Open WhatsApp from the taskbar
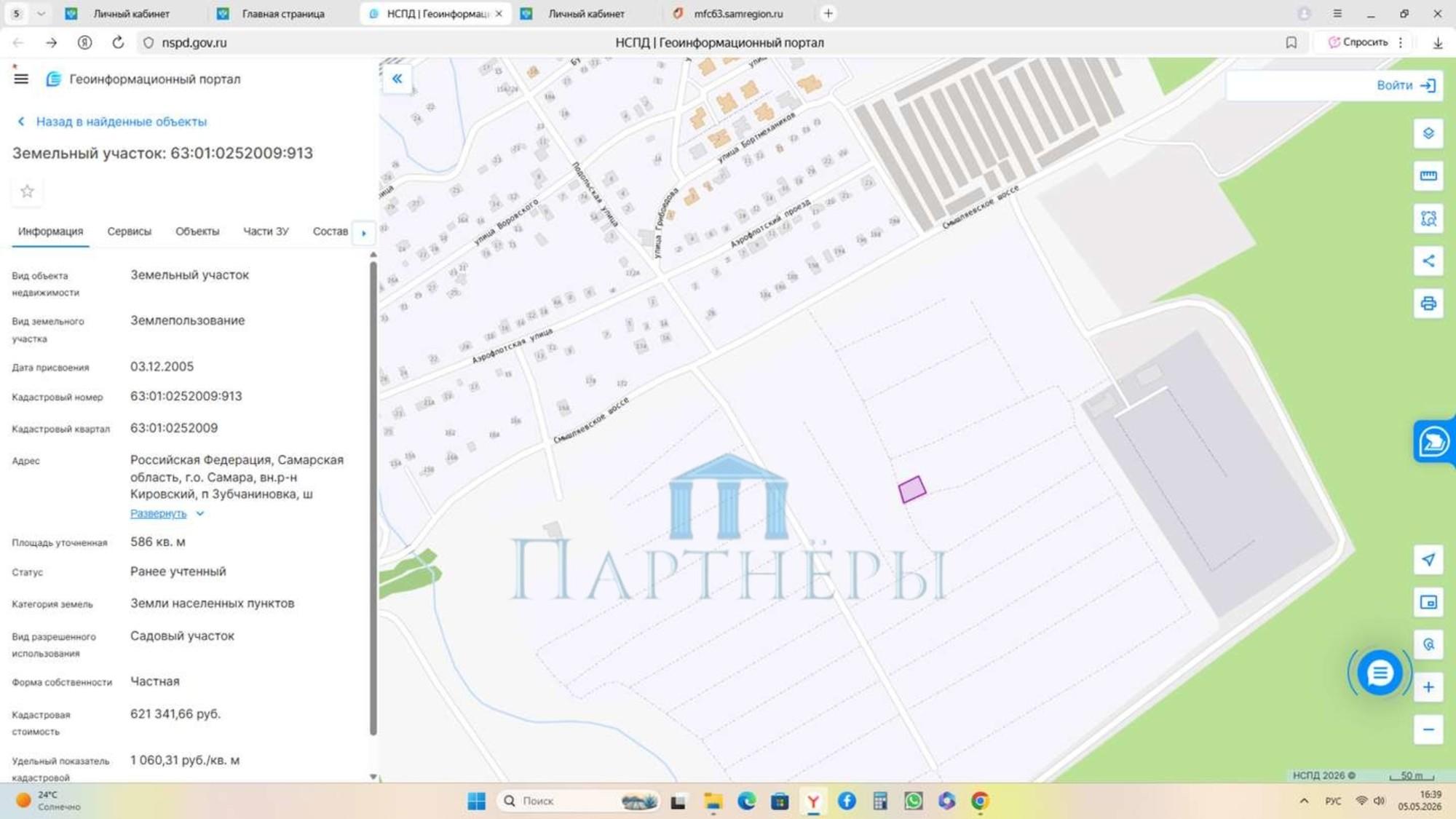1456x819 pixels. [913, 801]
